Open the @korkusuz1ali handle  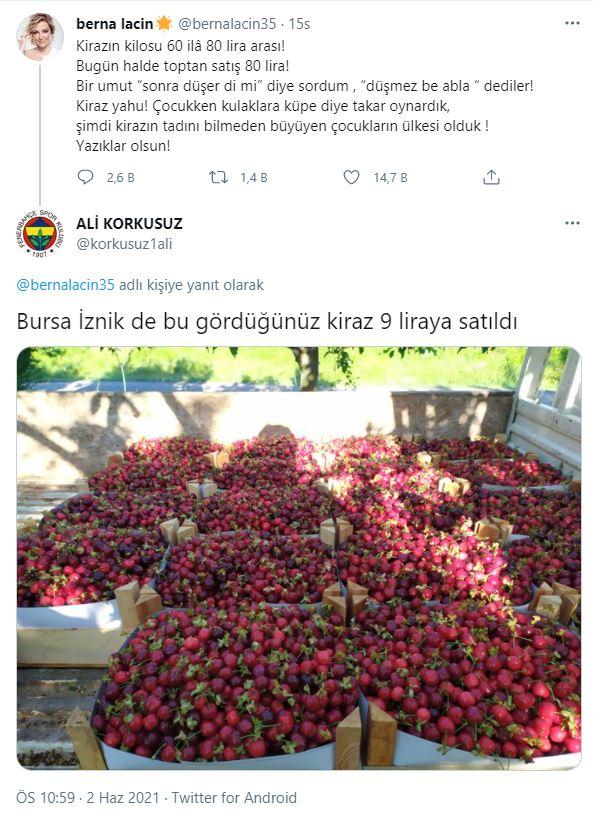coord(124,244)
